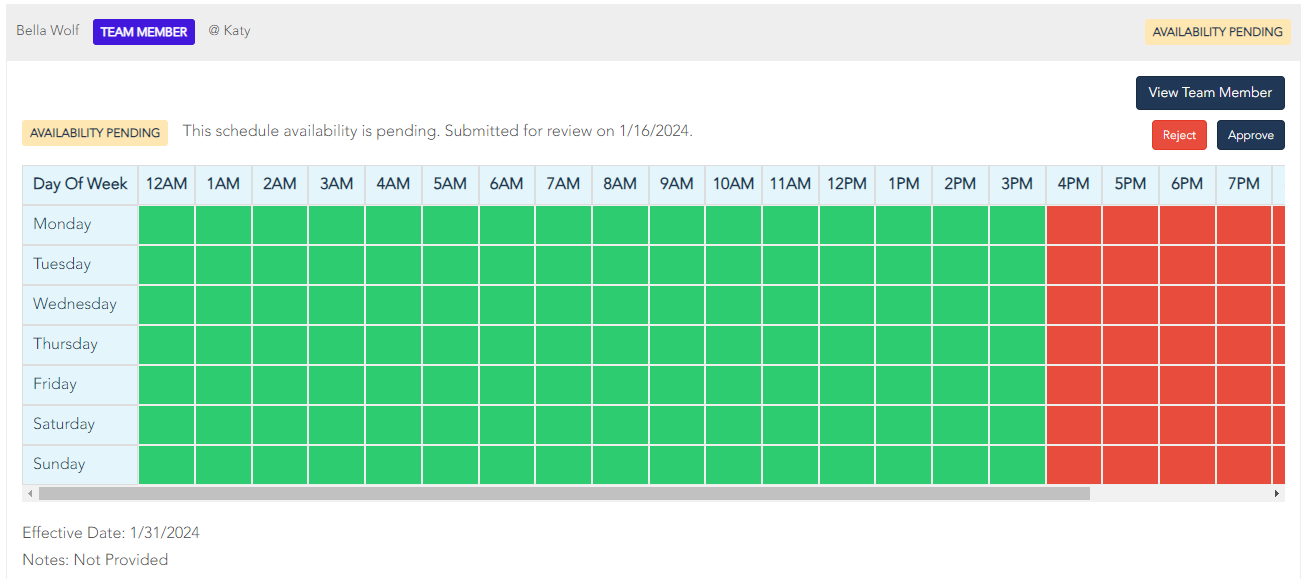This screenshot has width=1302, height=579.
Task: Select the Saturday 6PM red cell
Action: [1187, 424]
